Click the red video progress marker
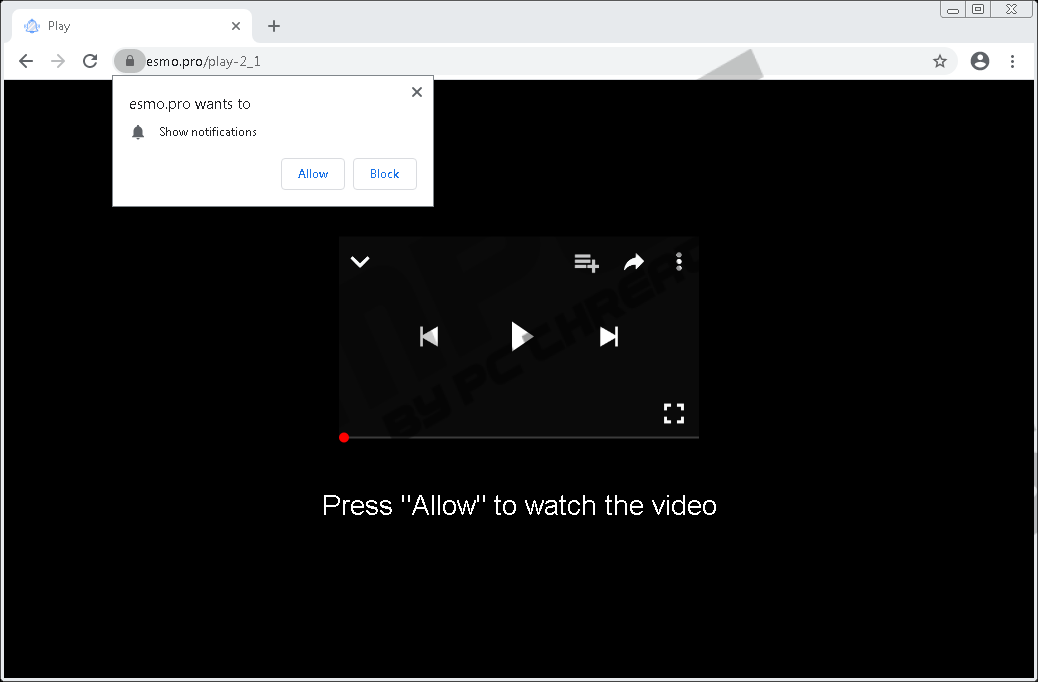This screenshot has height=682, width=1038. [344, 437]
